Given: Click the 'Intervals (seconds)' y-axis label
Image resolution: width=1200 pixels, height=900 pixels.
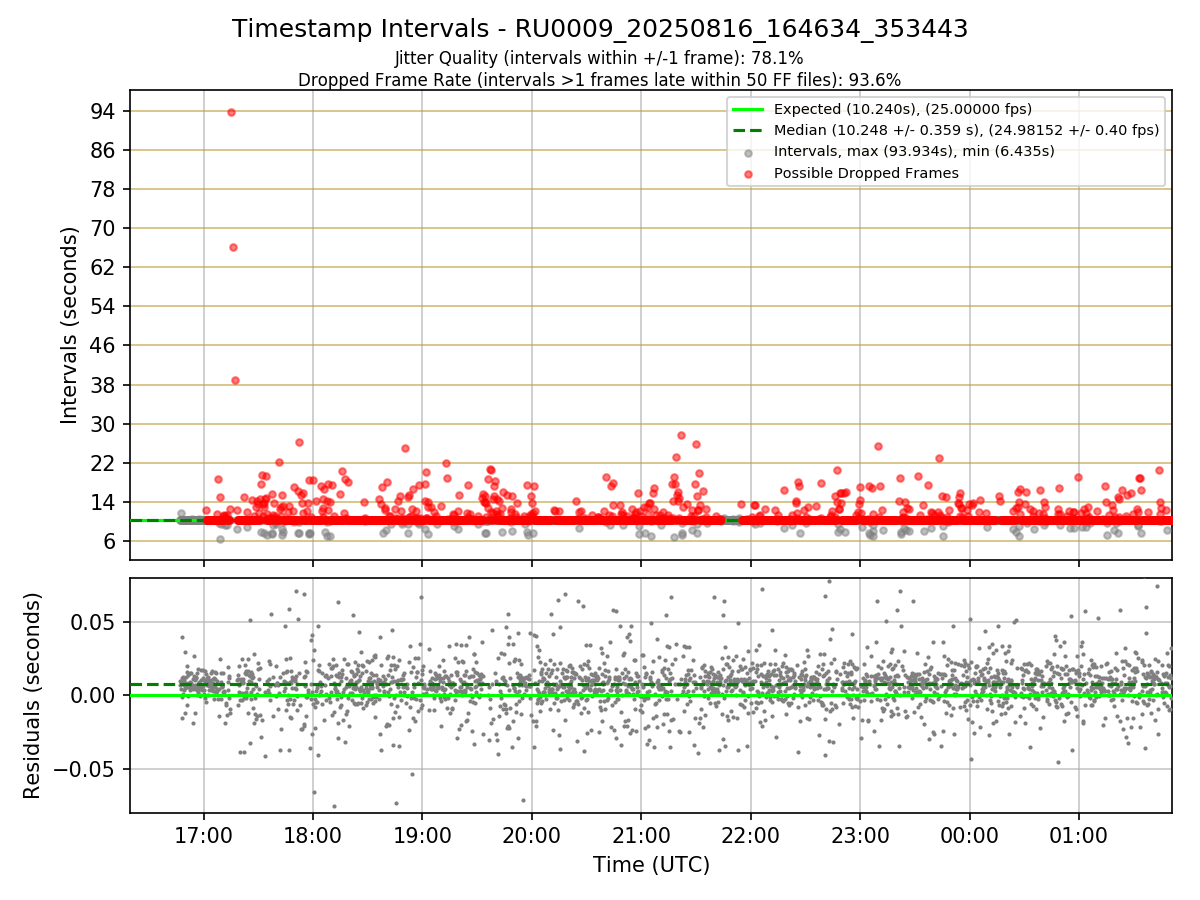Looking at the screenshot, I should pyautogui.click(x=70, y=325).
